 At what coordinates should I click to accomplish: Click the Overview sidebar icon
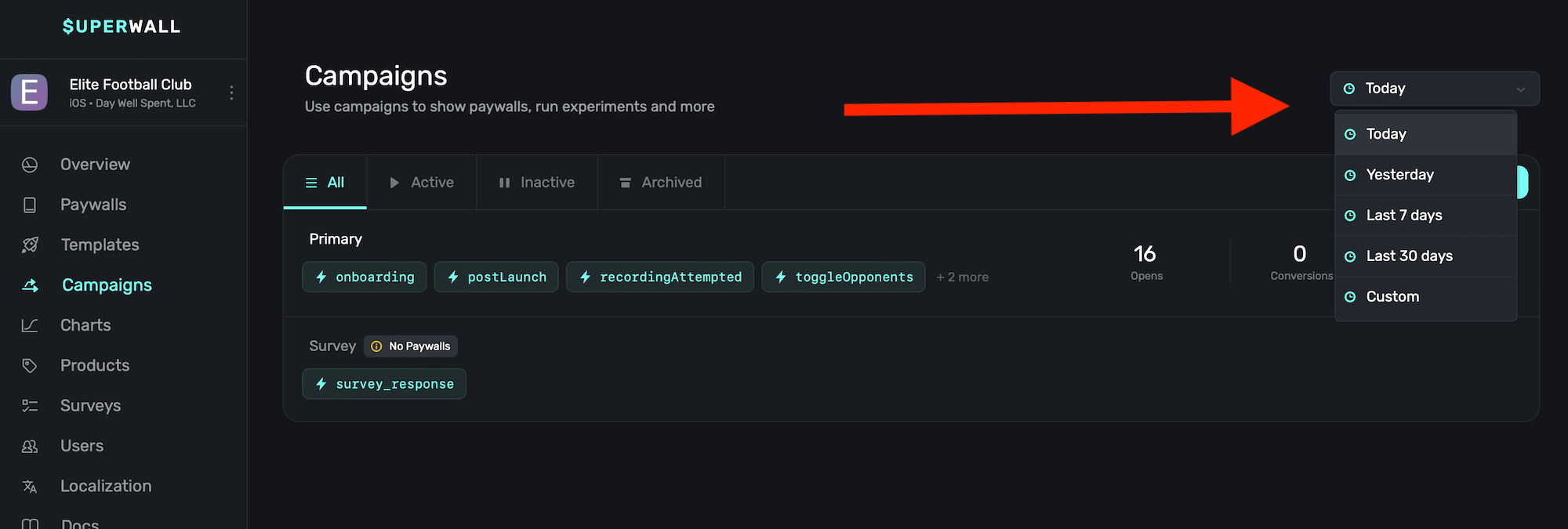tap(30, 165)
